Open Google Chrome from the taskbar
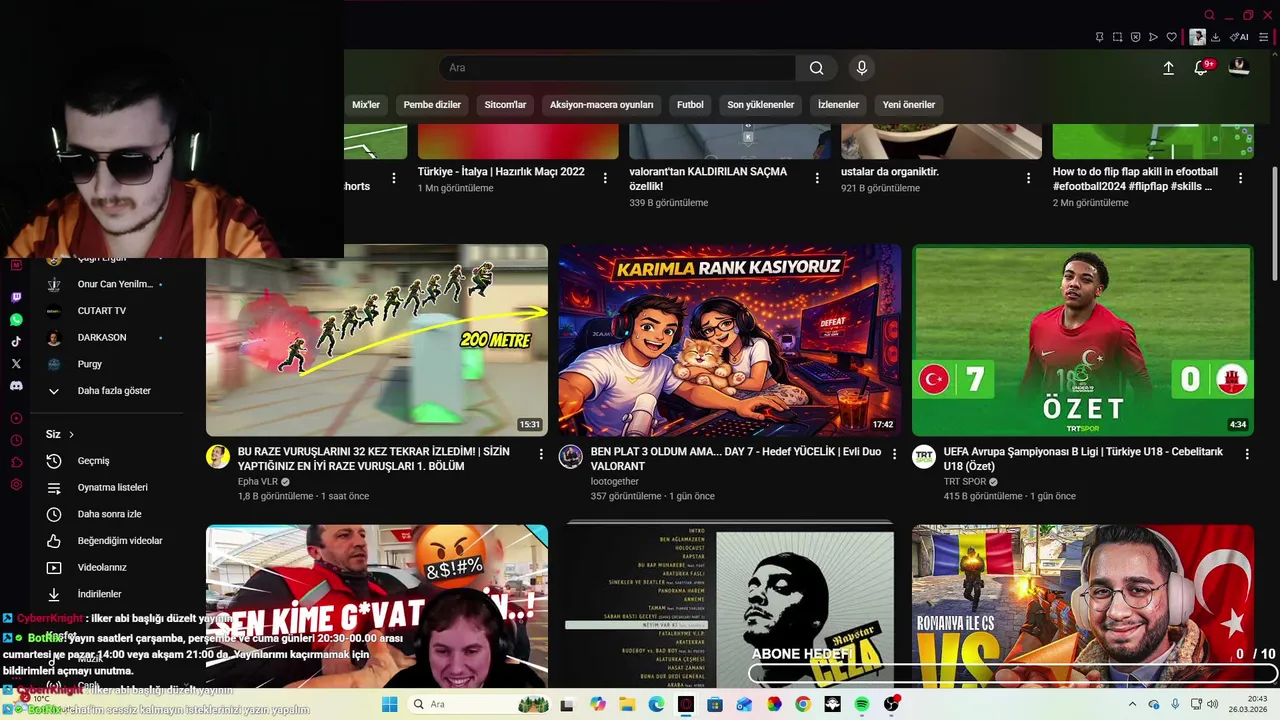 pyautogui.click(x=803, y=704)
